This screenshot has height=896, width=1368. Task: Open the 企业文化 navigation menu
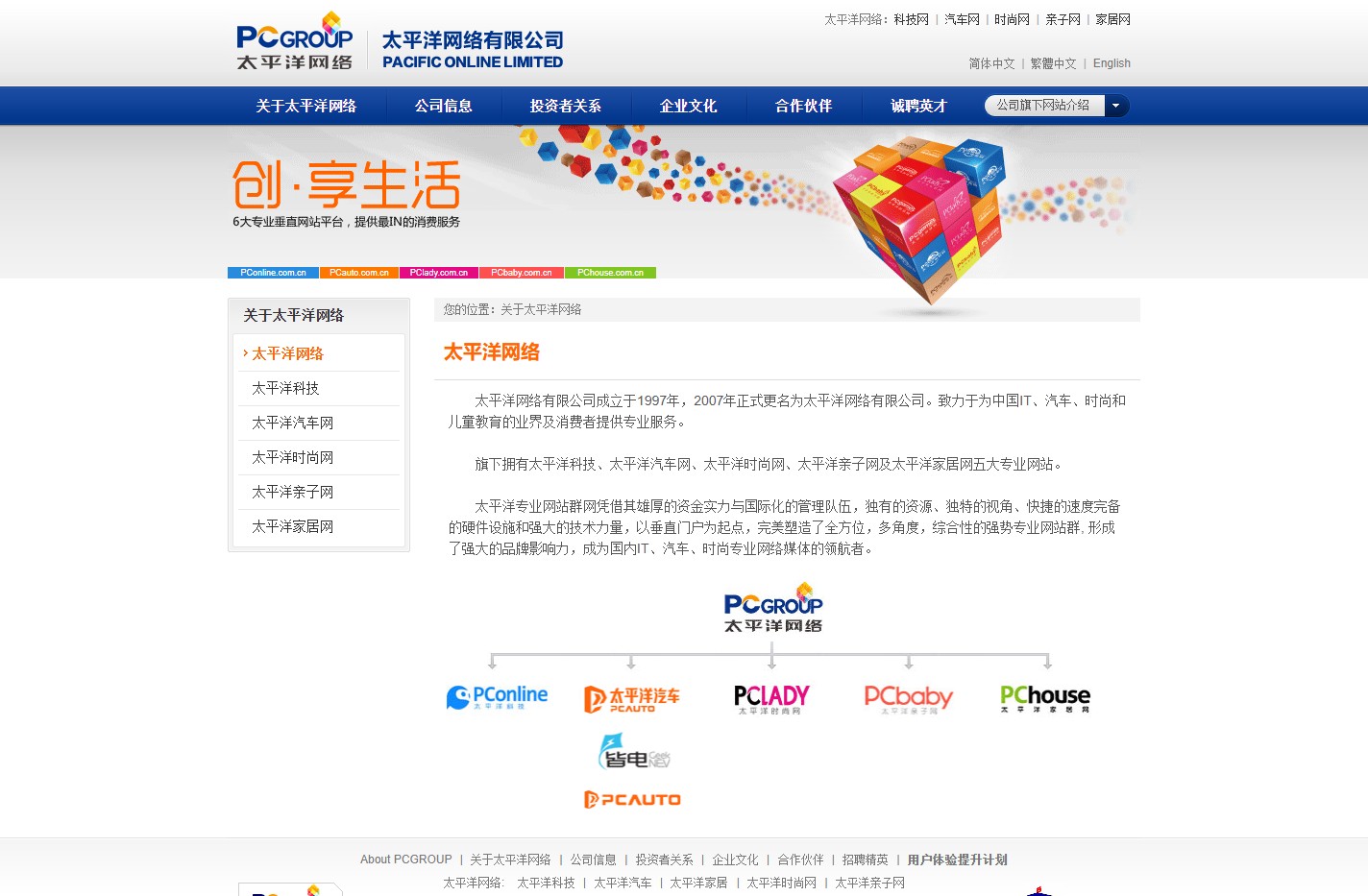689,106
